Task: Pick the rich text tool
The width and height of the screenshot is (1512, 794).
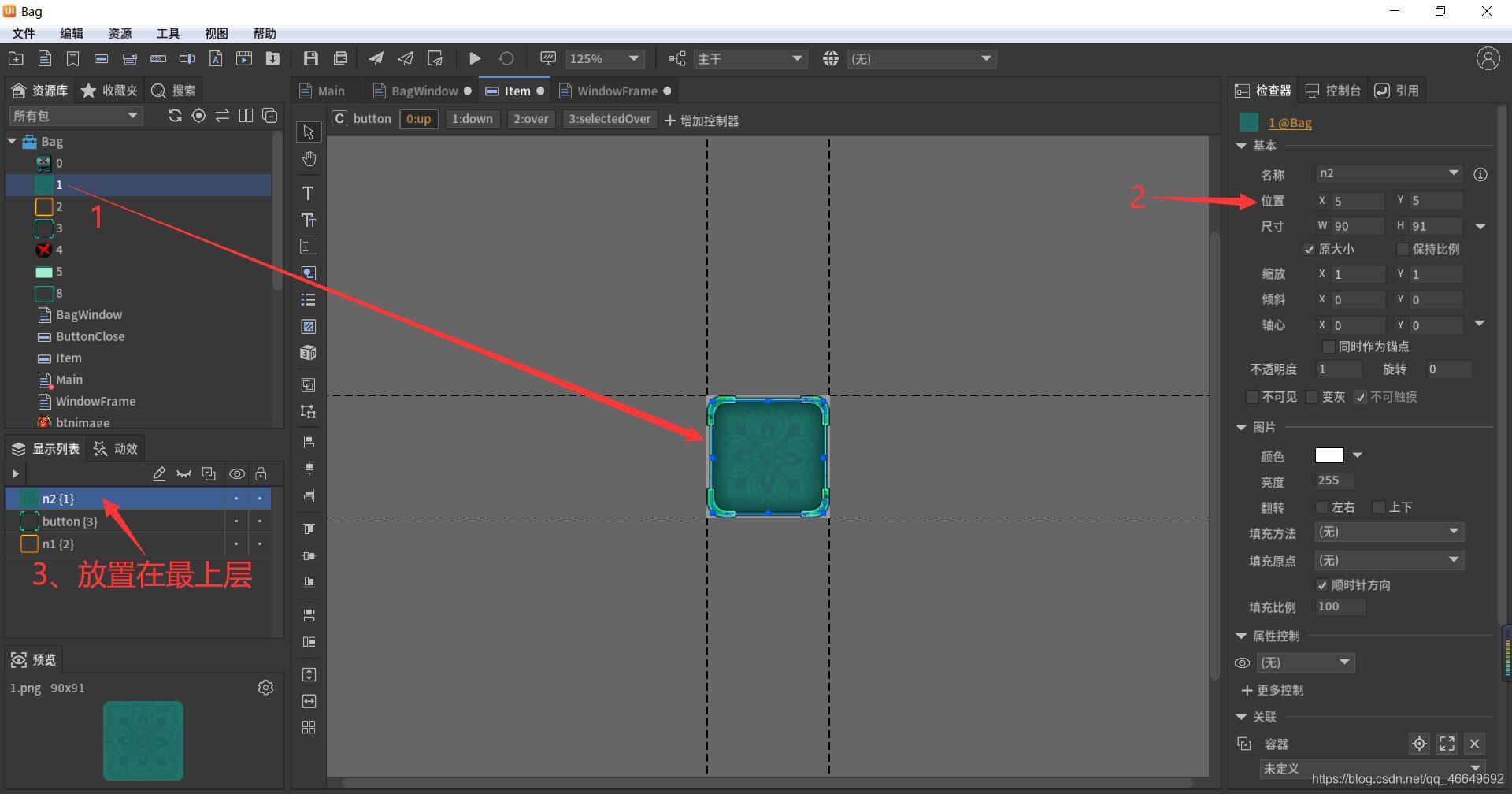Action: click(x=308, y=220)
